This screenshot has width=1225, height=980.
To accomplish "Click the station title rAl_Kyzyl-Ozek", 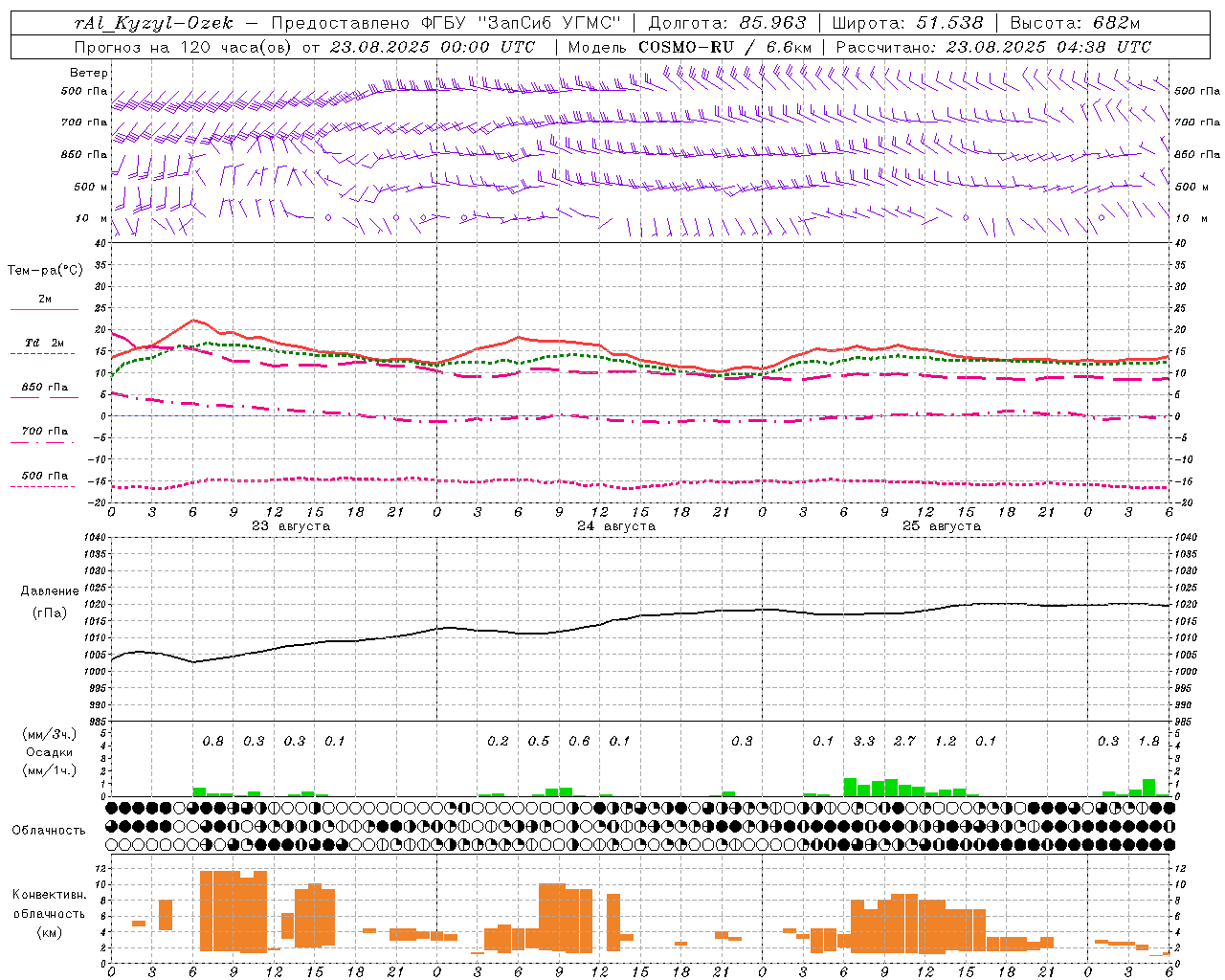I will pos(153,23).
